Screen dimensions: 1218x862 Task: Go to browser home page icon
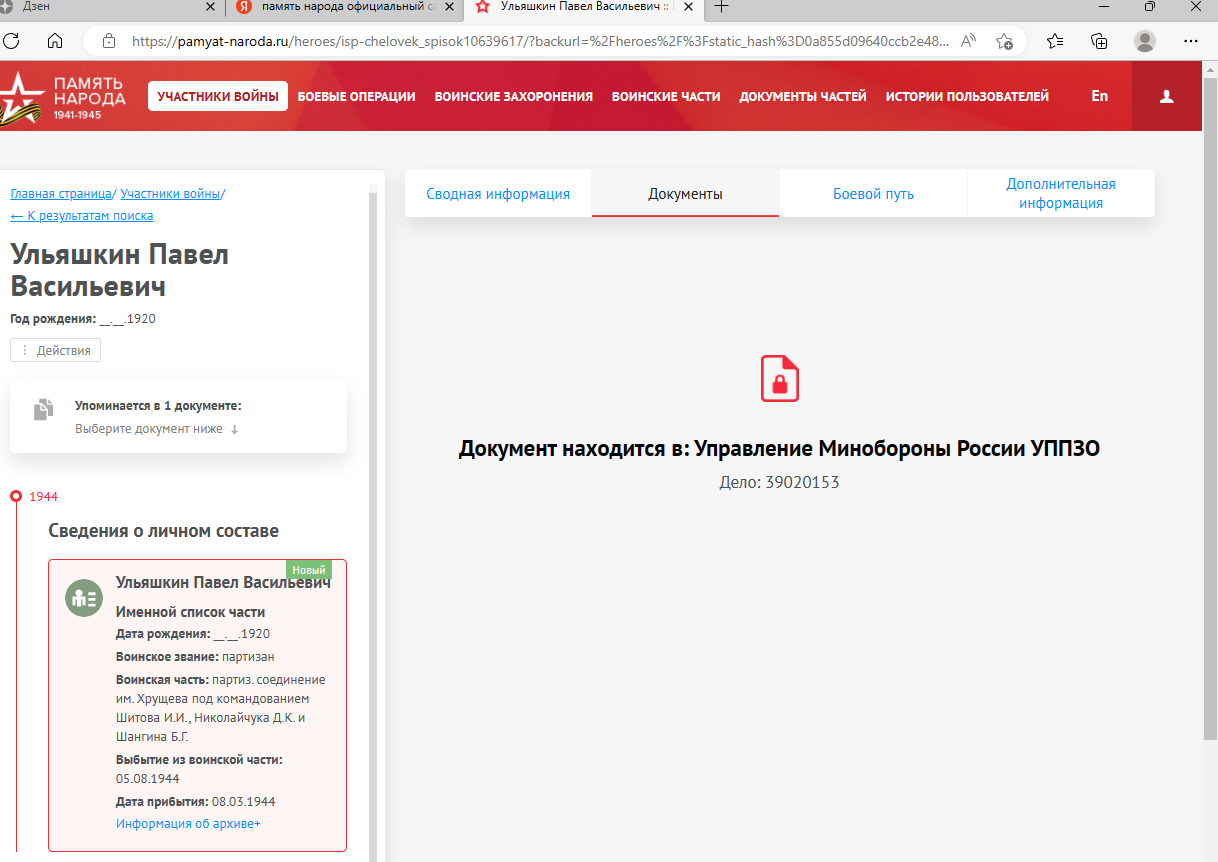[55, 41]
